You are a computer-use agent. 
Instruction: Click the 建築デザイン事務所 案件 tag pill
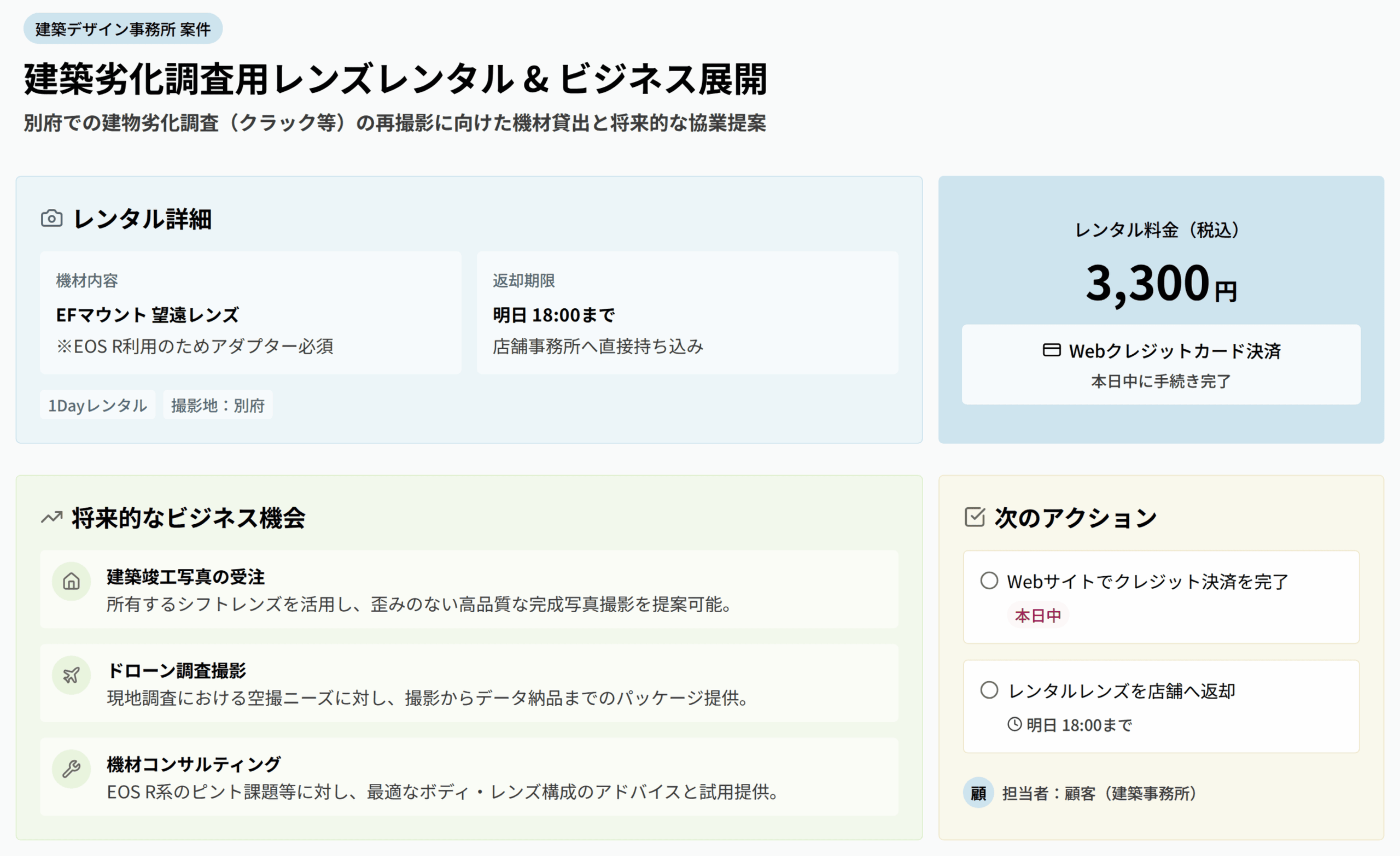tap(122, 28)
